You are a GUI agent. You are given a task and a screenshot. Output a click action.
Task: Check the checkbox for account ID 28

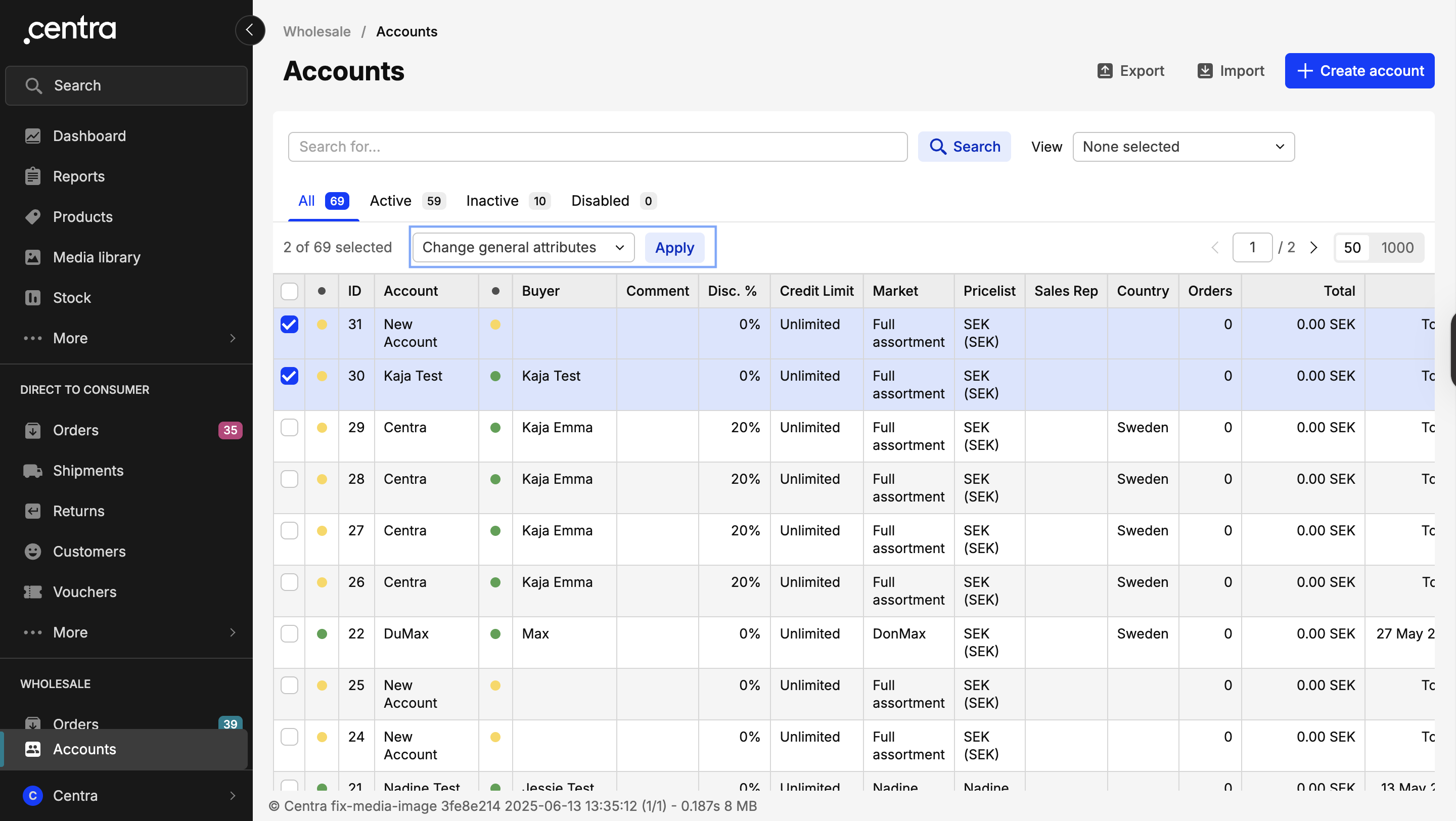point(289,479)
